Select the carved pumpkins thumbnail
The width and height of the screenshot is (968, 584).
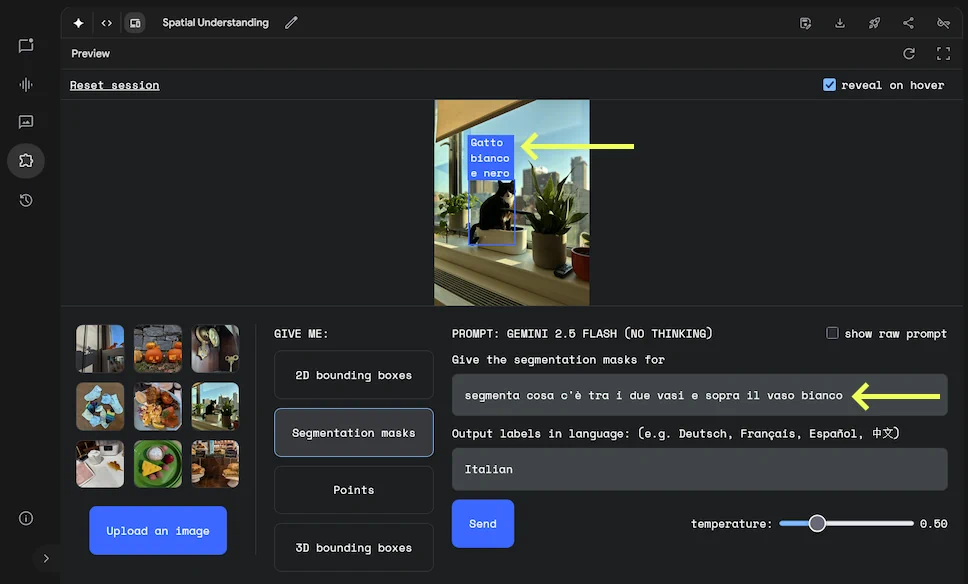tap(158, 349)
